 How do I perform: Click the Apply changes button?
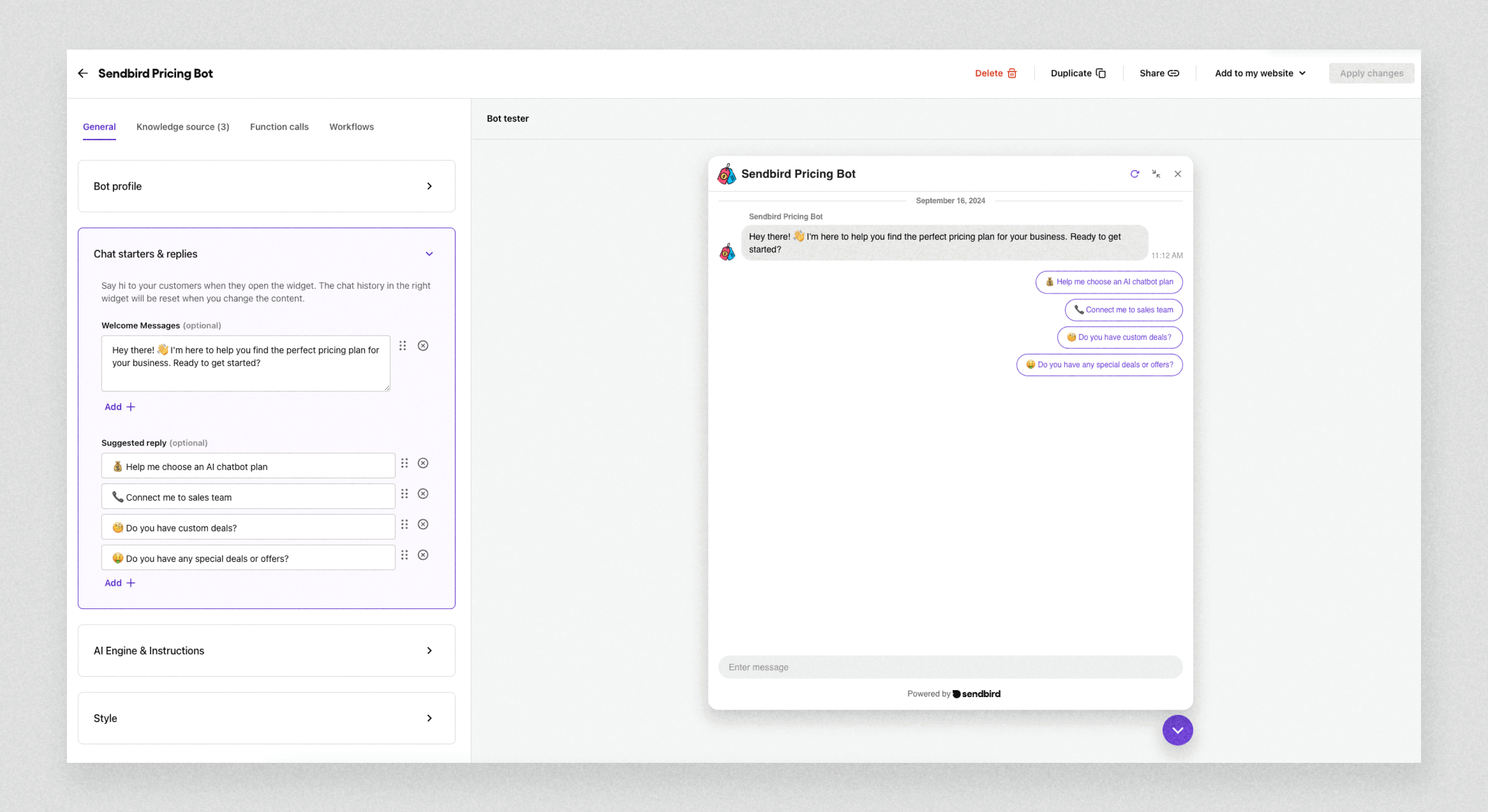pyautogui.click(x=1371, y=73)
